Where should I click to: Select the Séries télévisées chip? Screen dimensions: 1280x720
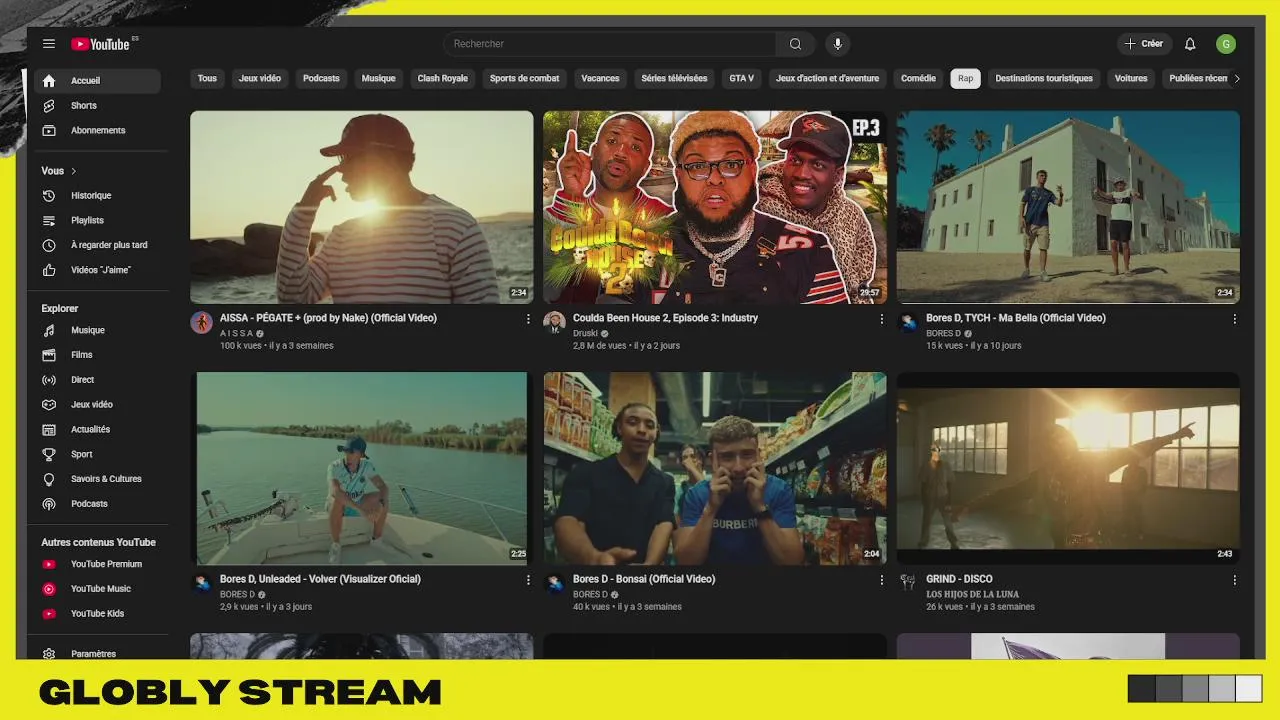coord(674,79)
